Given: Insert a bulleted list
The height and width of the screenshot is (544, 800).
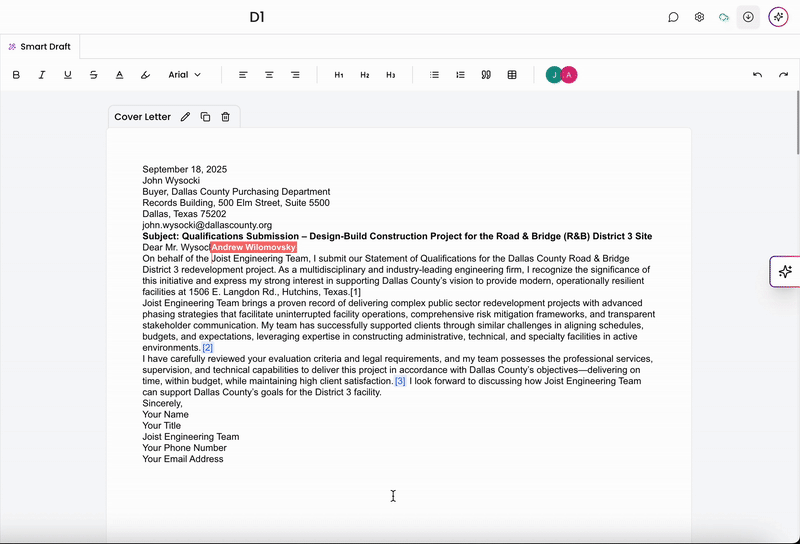Looking at the screenshot, I should tap(434, 75).
